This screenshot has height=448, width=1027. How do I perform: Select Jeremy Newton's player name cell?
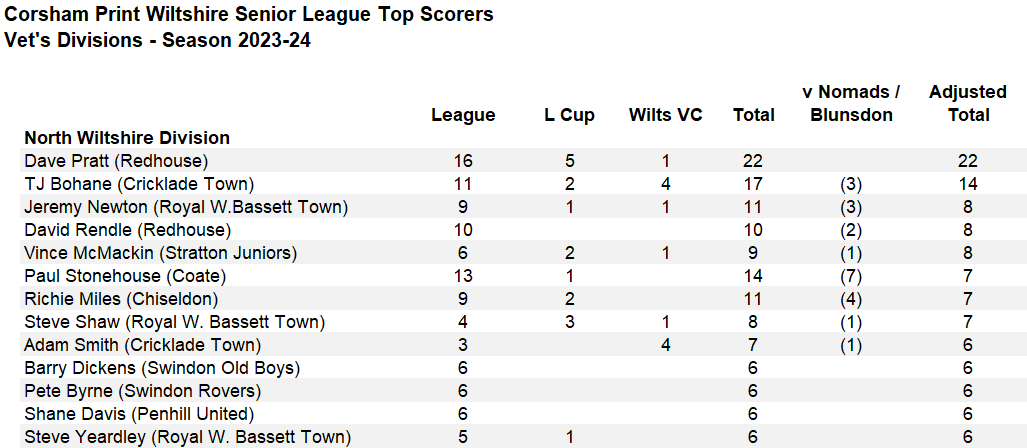186,207
